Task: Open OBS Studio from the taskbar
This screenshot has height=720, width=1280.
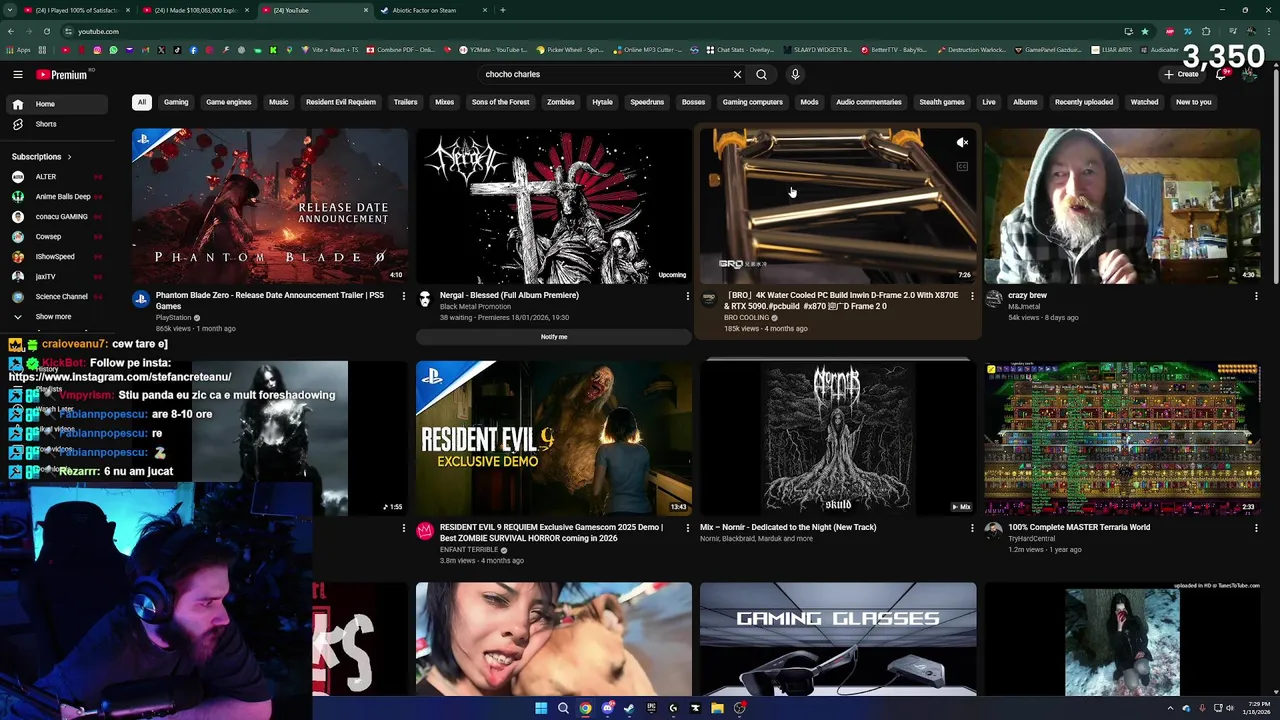Action: click(x=739, y=708)
